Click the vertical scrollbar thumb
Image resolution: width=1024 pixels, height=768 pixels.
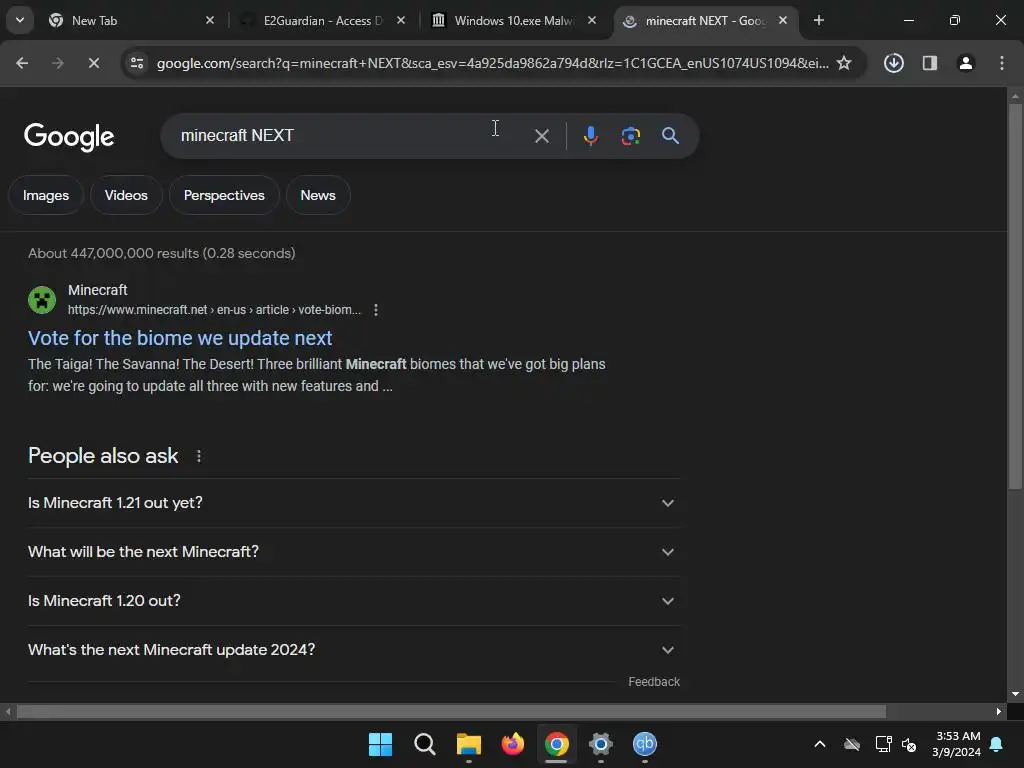1015,296
